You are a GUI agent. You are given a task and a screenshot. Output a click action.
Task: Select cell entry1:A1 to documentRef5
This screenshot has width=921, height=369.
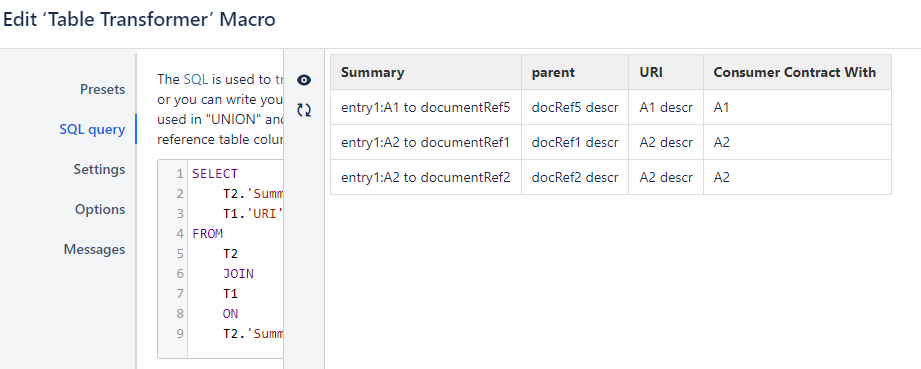pyautogui.click(x=426, y=108)
